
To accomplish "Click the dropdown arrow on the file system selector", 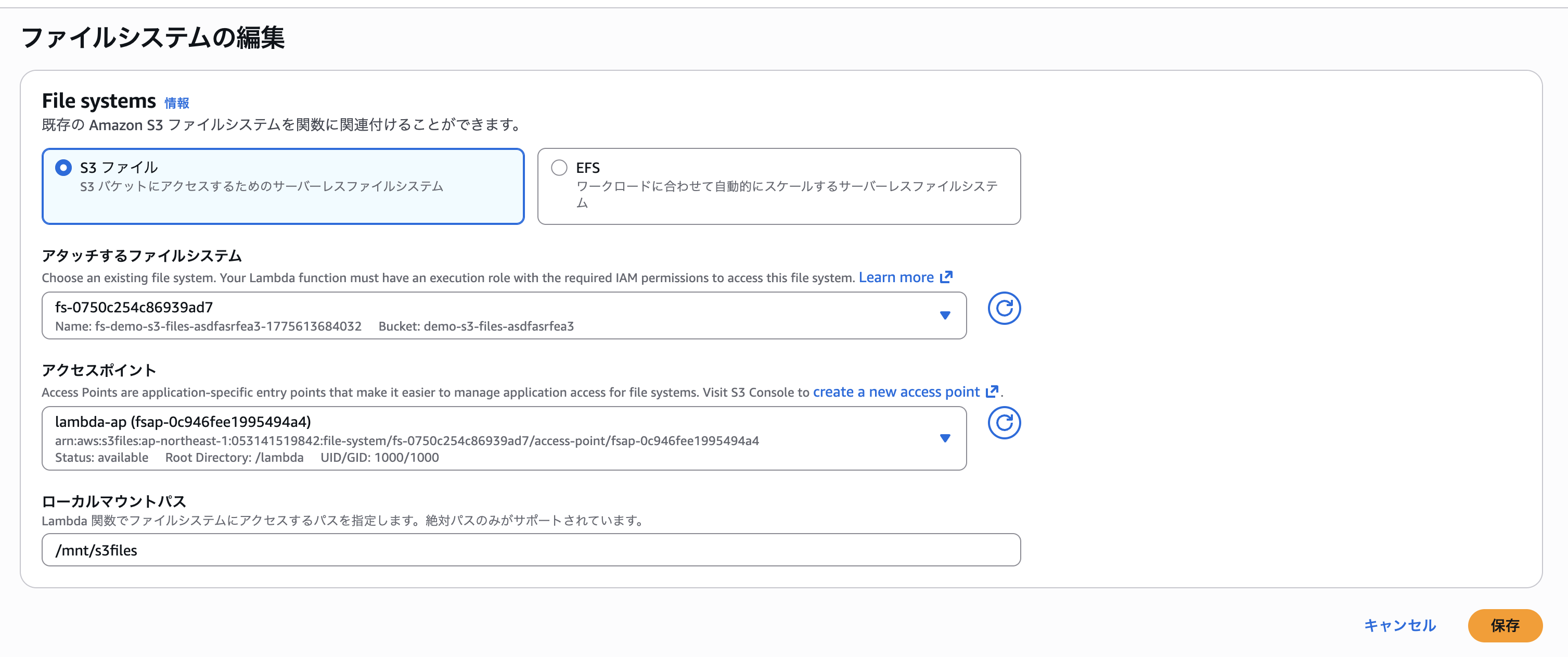I will point(945,315).
